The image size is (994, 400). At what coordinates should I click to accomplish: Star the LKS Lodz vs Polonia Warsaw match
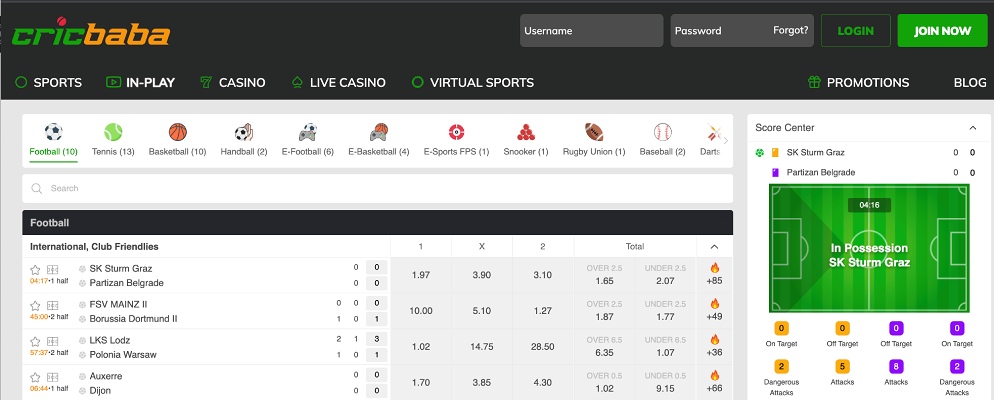(x=36, y=341)
